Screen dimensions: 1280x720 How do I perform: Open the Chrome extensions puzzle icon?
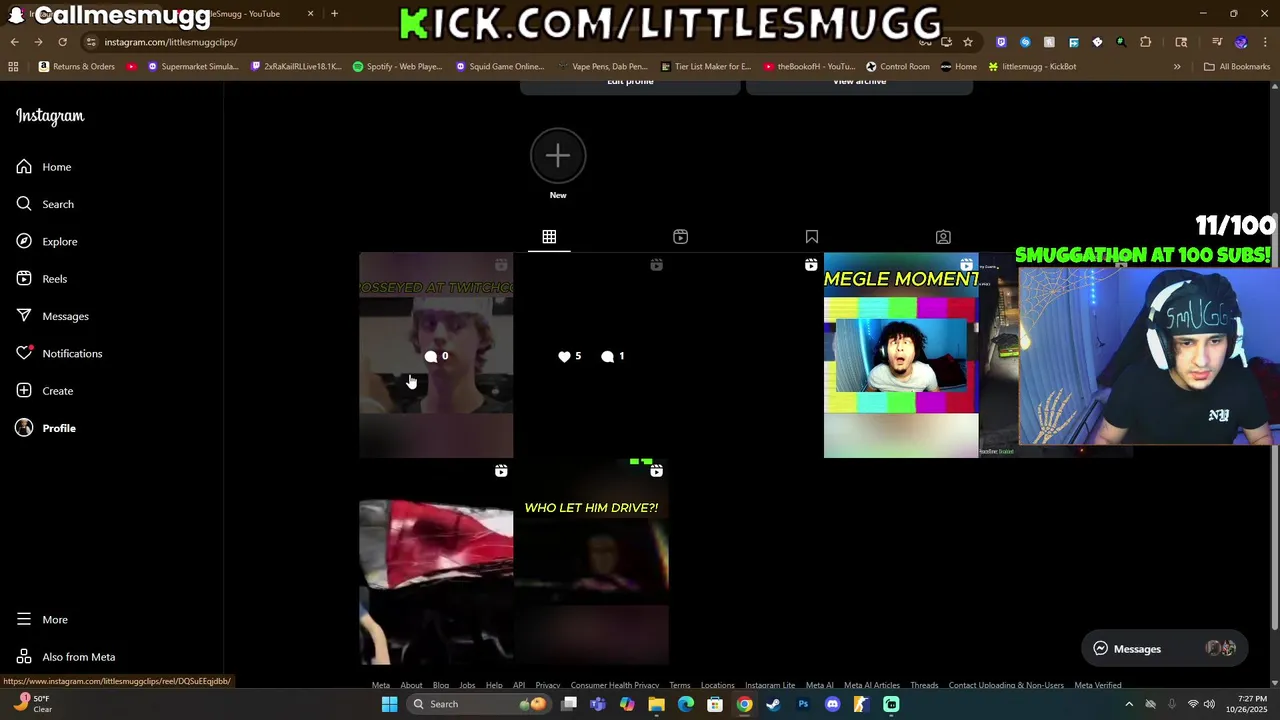click(1146, 42)
